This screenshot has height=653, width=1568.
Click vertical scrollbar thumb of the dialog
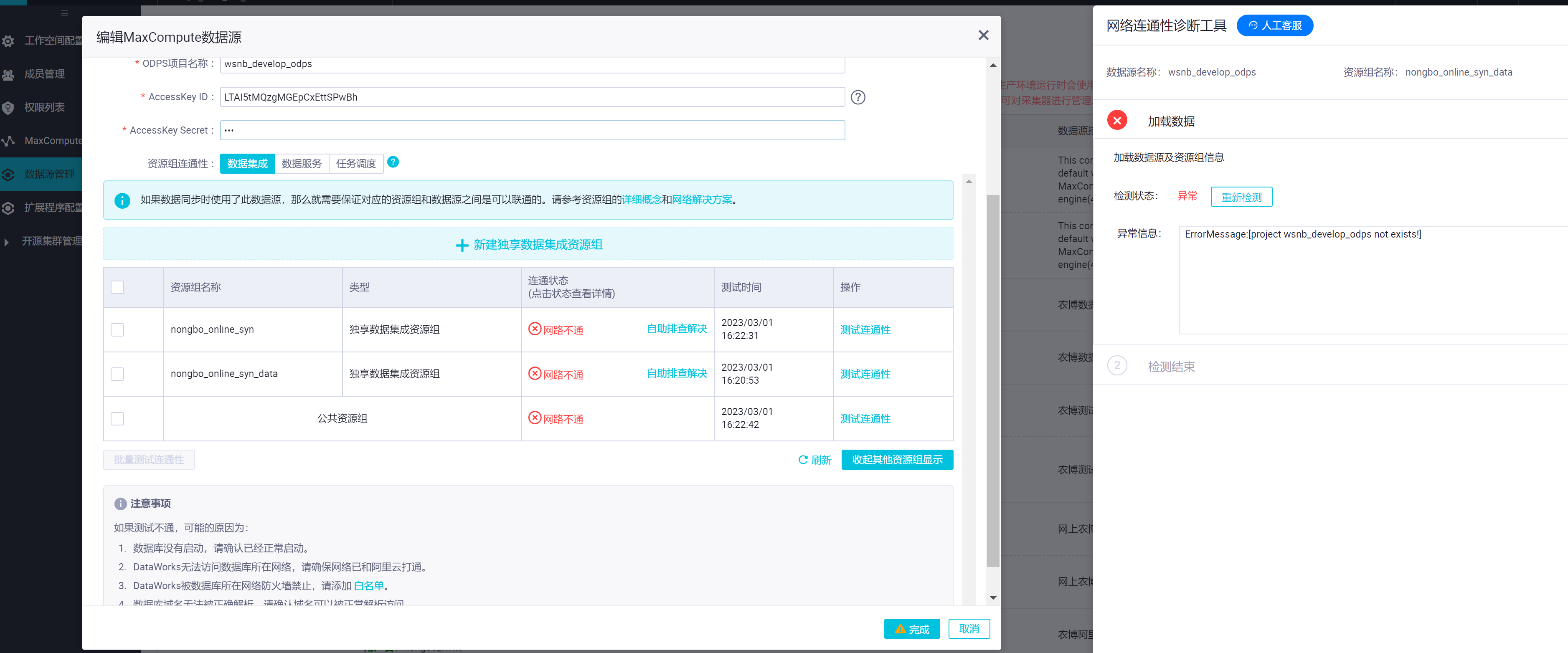click(993, 380)
